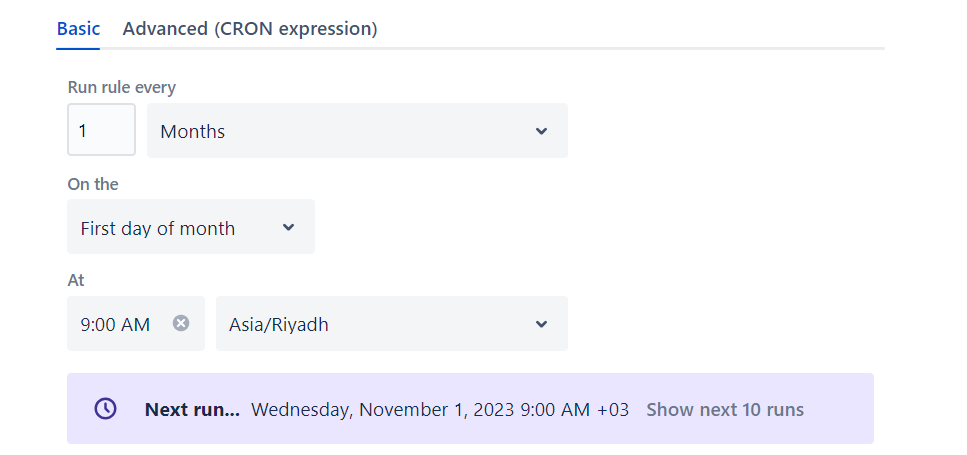The height and width of the screenshot is (455, 967).
Task: Click the chevron in First day of month
Action: point(288,227)
